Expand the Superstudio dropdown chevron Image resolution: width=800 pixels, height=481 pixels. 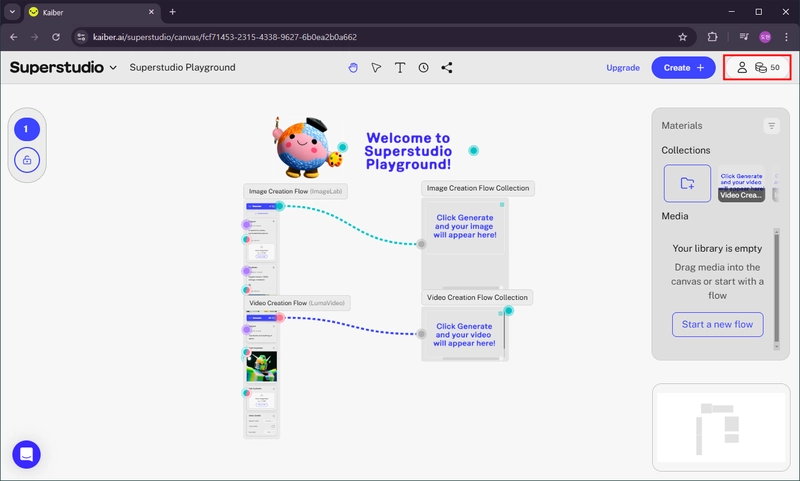pyautogui.click(x=113, y=67)
